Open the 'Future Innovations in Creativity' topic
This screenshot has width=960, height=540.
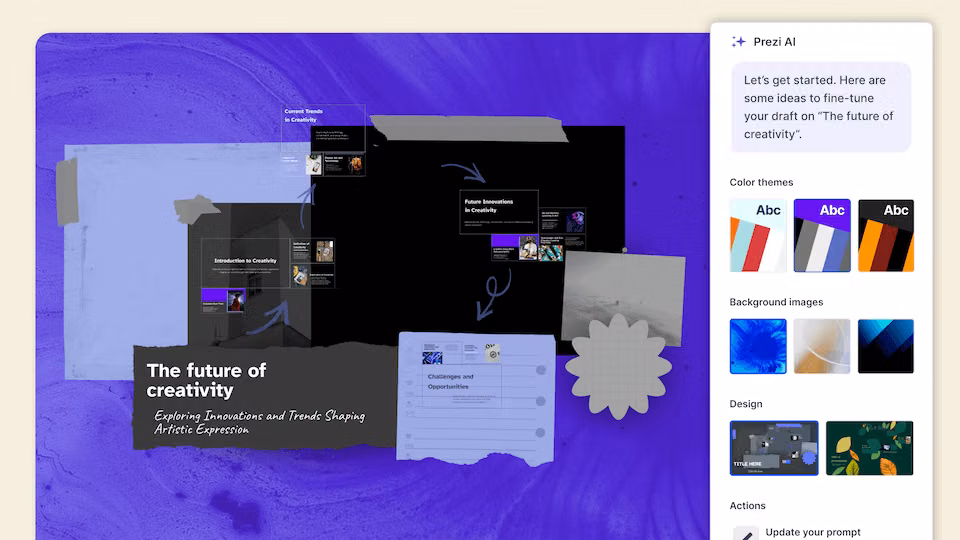498,206
